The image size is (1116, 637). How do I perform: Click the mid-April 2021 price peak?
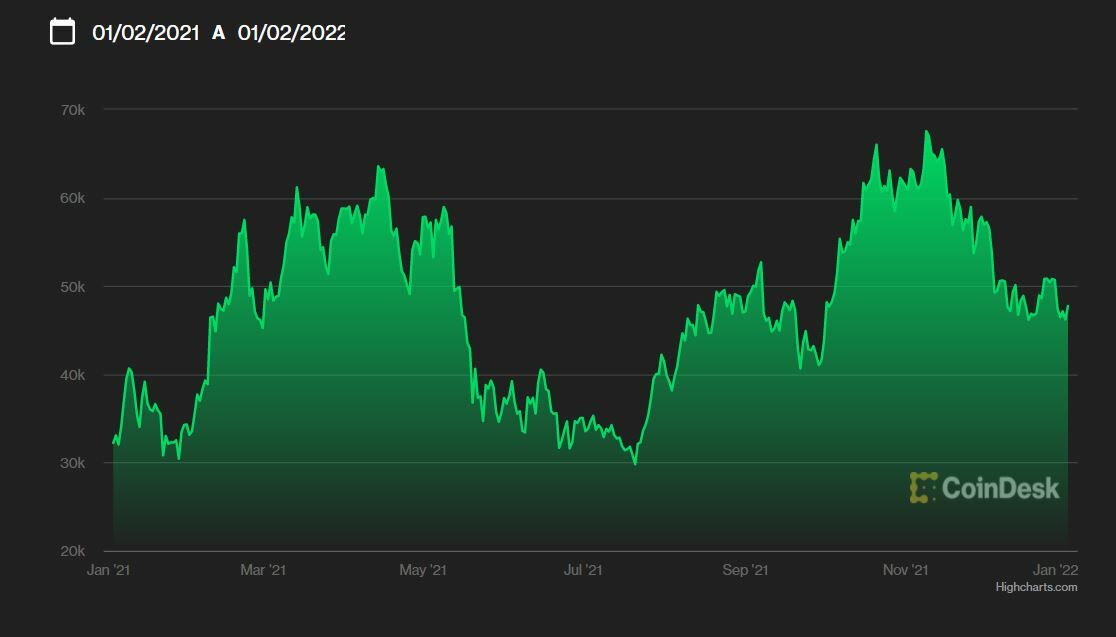tap(379, 167)
